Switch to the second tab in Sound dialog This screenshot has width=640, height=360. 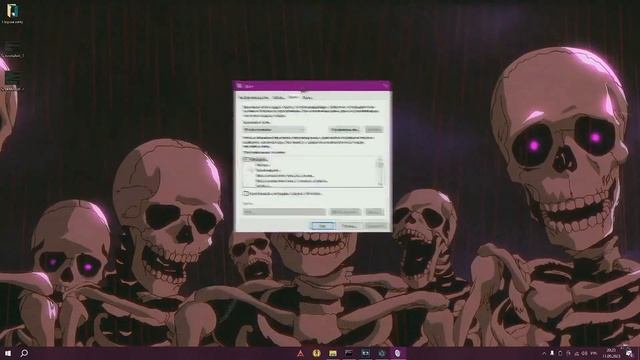(278, 98)
